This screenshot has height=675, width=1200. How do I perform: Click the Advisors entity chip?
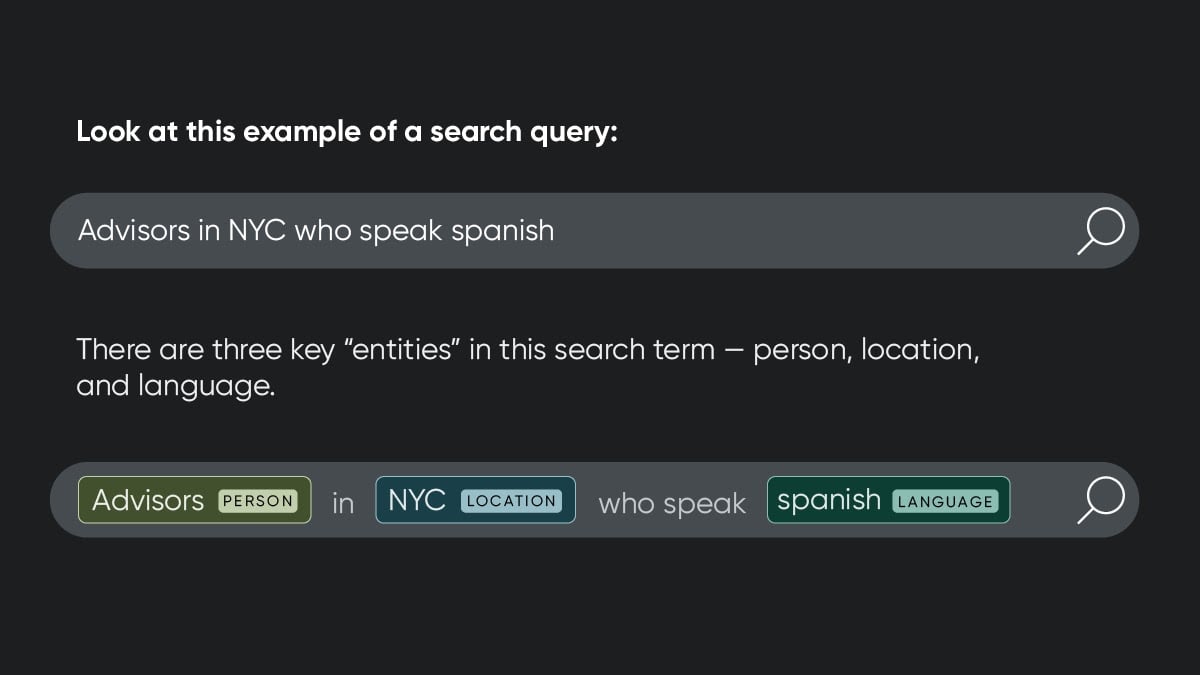pos(195,500)
